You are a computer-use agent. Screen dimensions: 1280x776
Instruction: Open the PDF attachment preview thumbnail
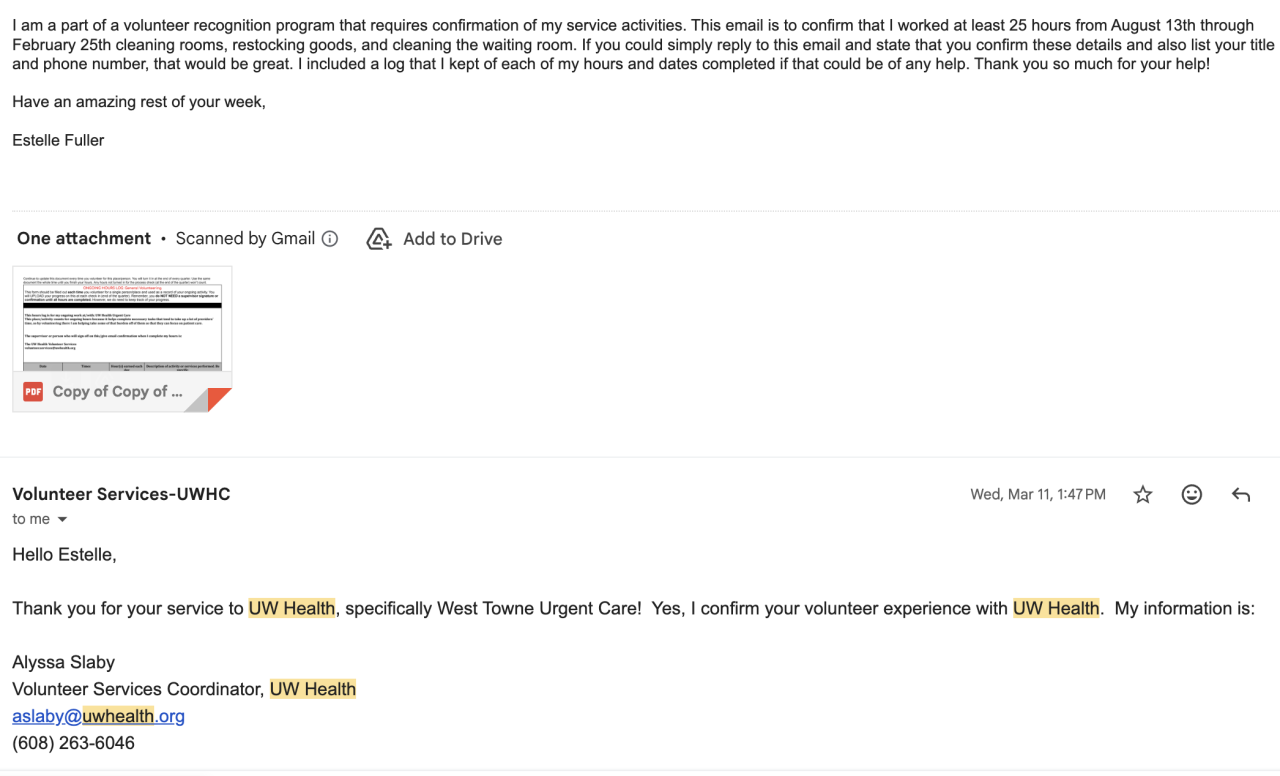point(122,320)
